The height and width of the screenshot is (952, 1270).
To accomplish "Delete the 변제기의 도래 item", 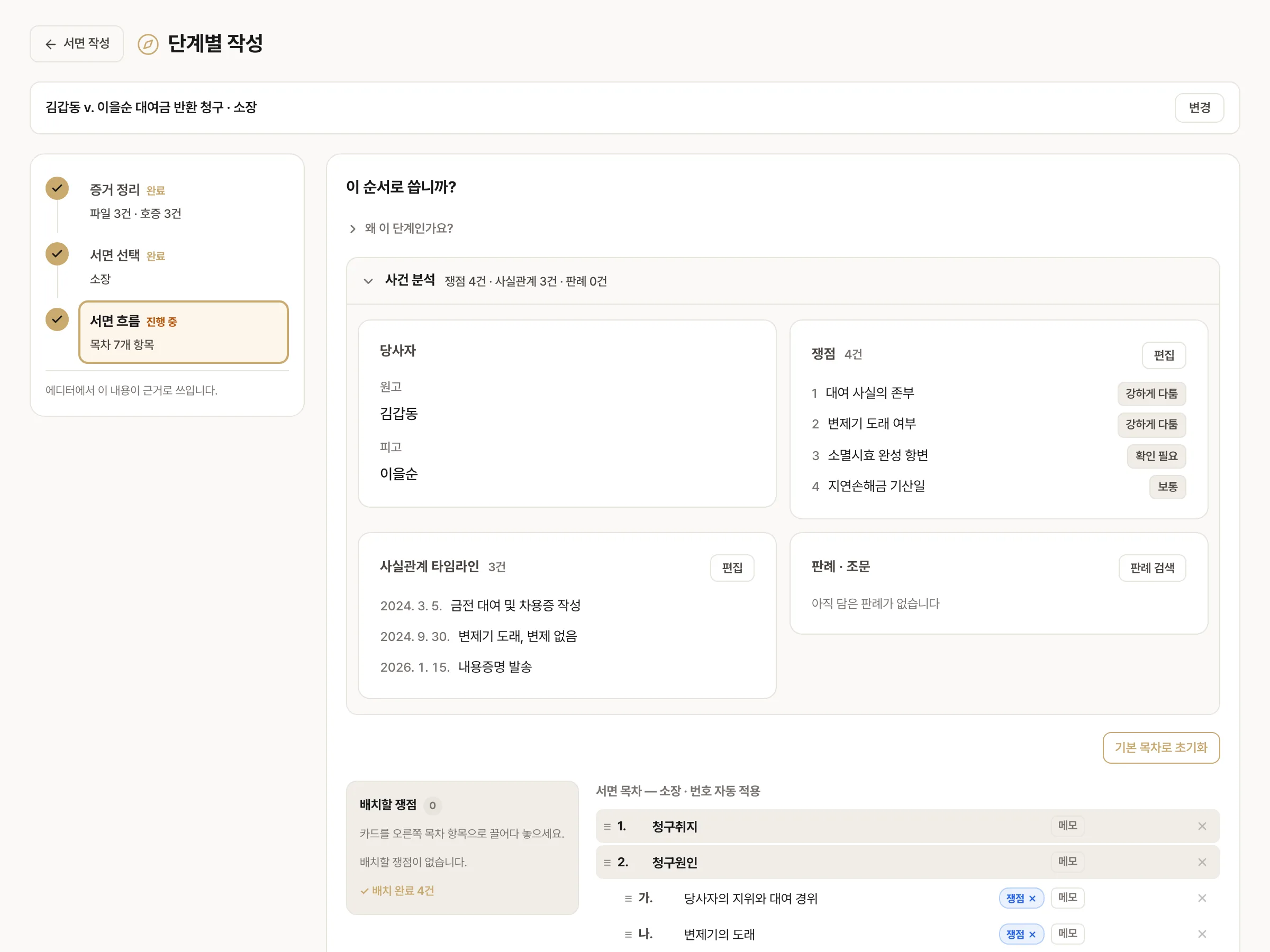I will click(1202, 935).
